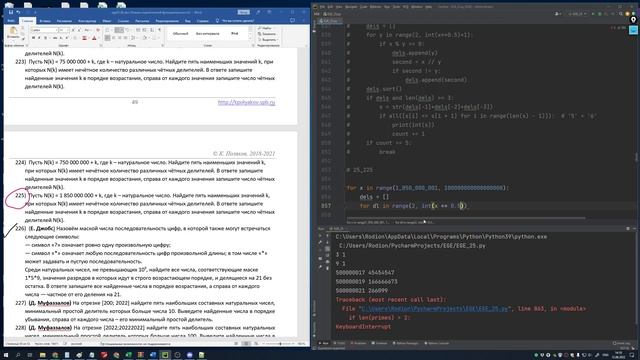The width and height of the screenshot is (640, 360).
Task: Open File Explorer from the taskbar
Action: tap(42, 355)
